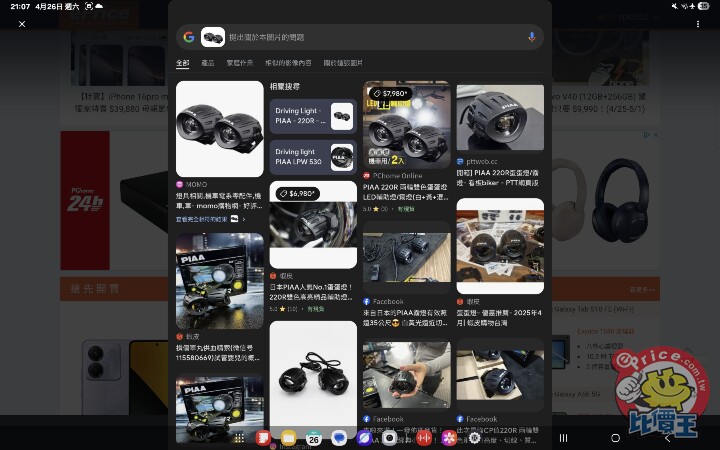Open the PChome 24h red banner behind overlay
Image resolution: width=720 pixels, height=450 pixels.
[85, 200]
